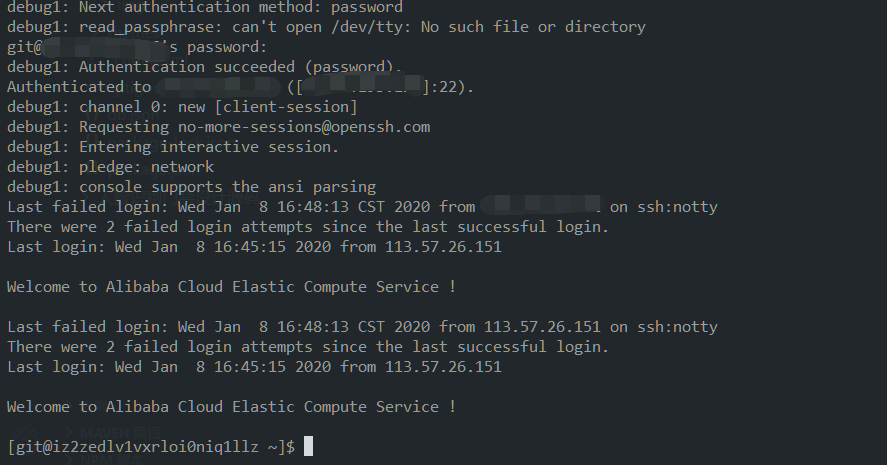The height and width of the screenshot is (465, 887).
Task: Click the iz2zedlv1vxrloi0niq1llz hostname in the prompt
Action: point(156,447)
